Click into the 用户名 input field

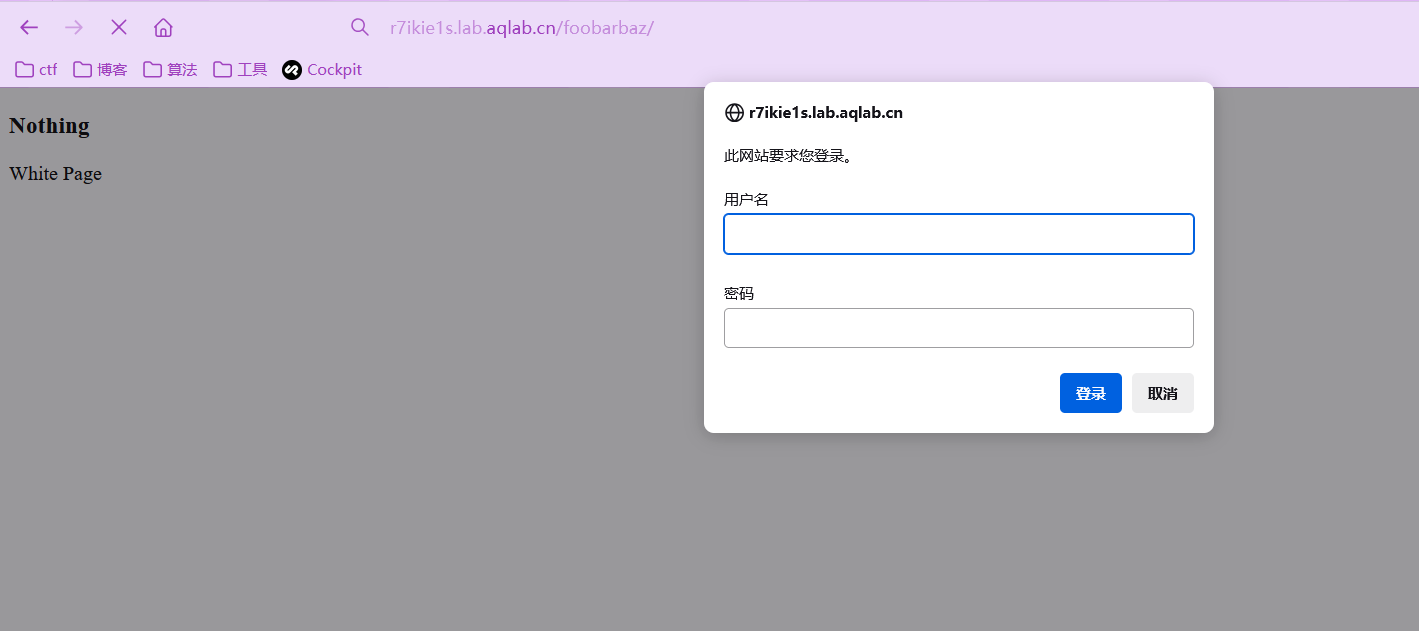pos(958,234)
